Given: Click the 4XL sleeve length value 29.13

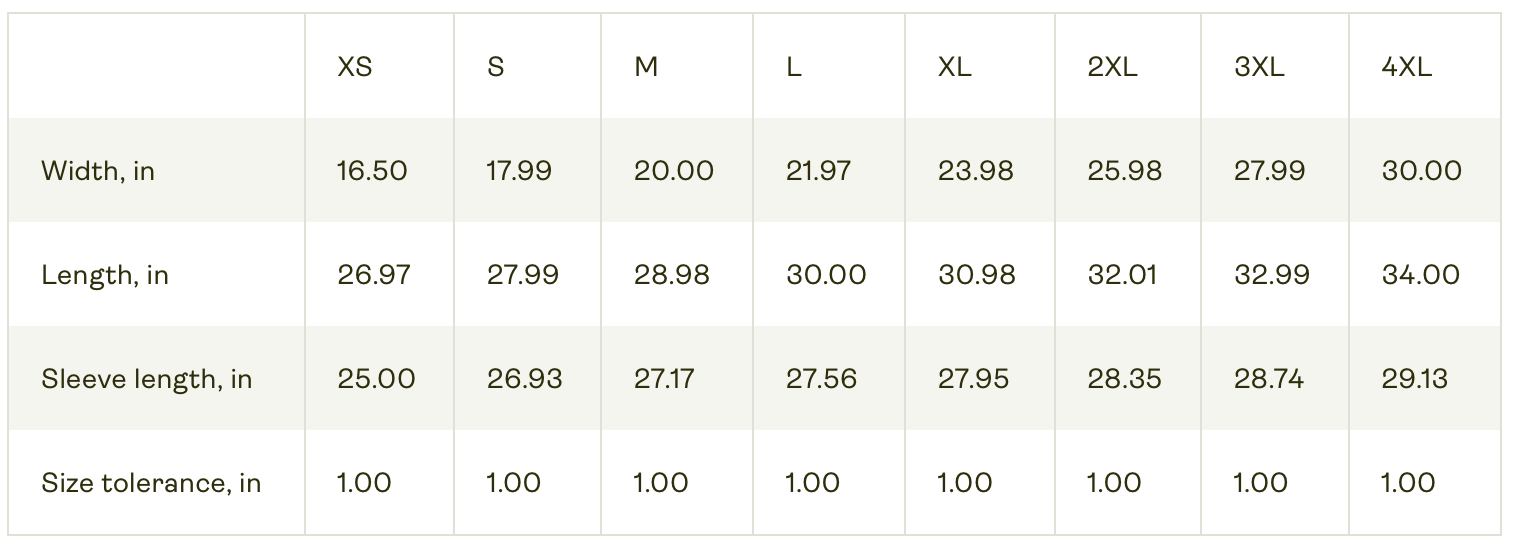Looking at the screenshot, I should [1414, 379].
